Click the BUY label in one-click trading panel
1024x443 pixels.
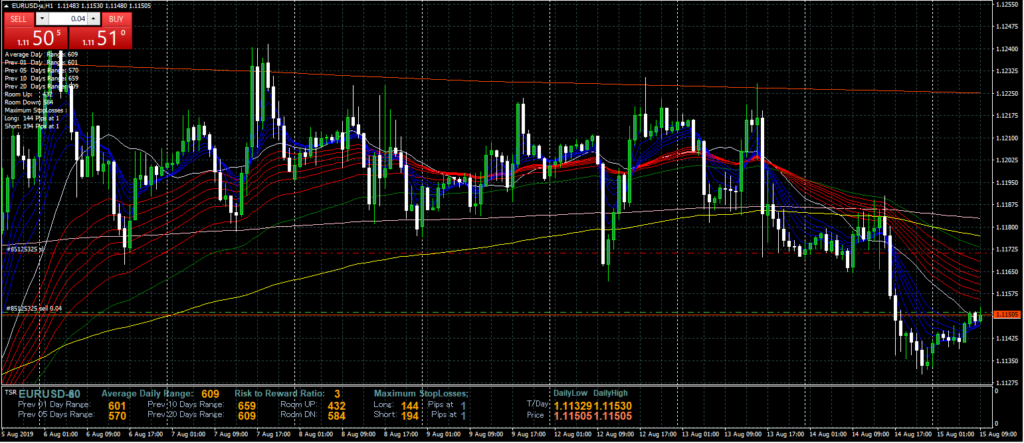(116, 19)
